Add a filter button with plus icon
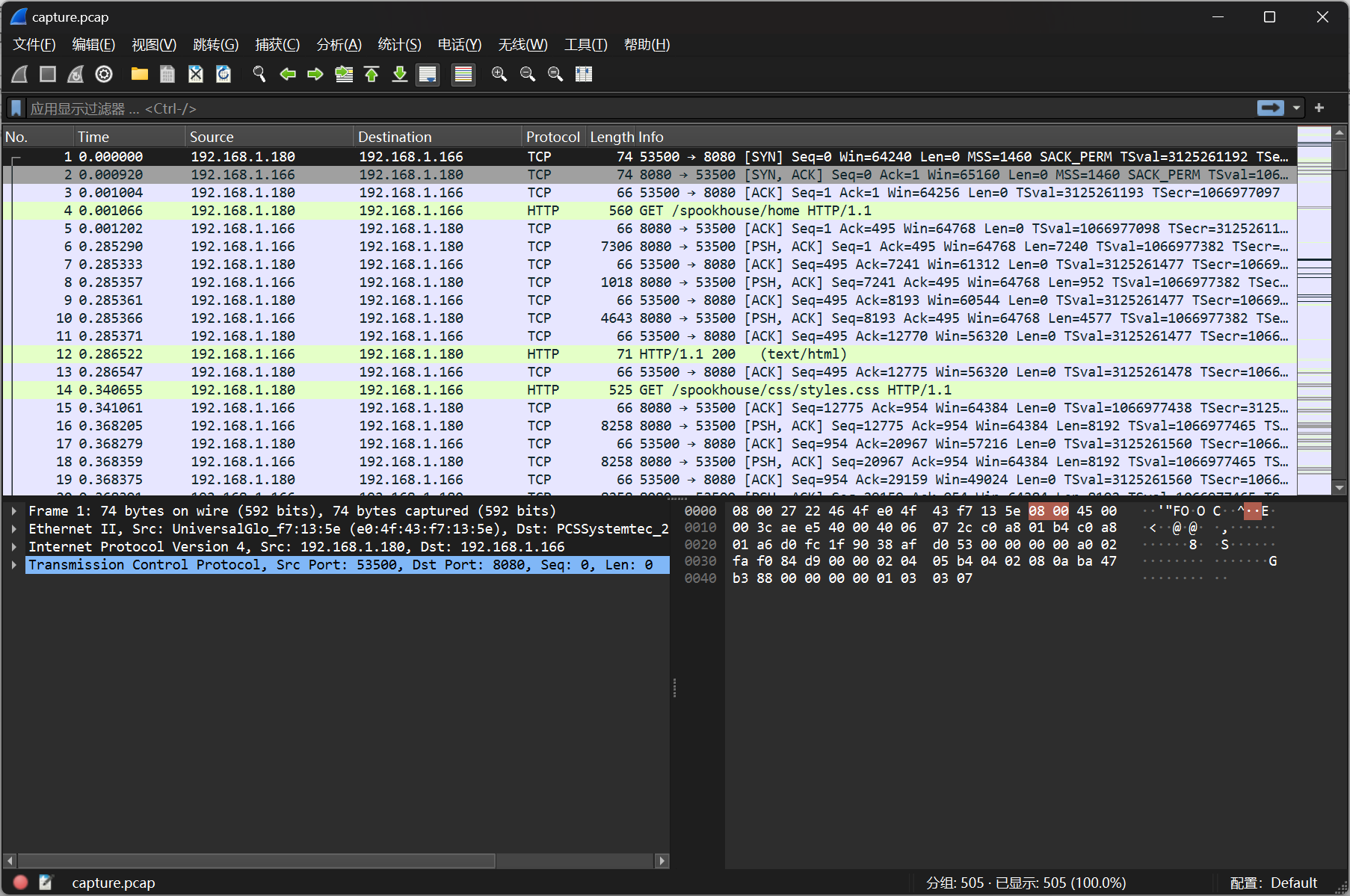The image size is (1350, 896). 1319,108
